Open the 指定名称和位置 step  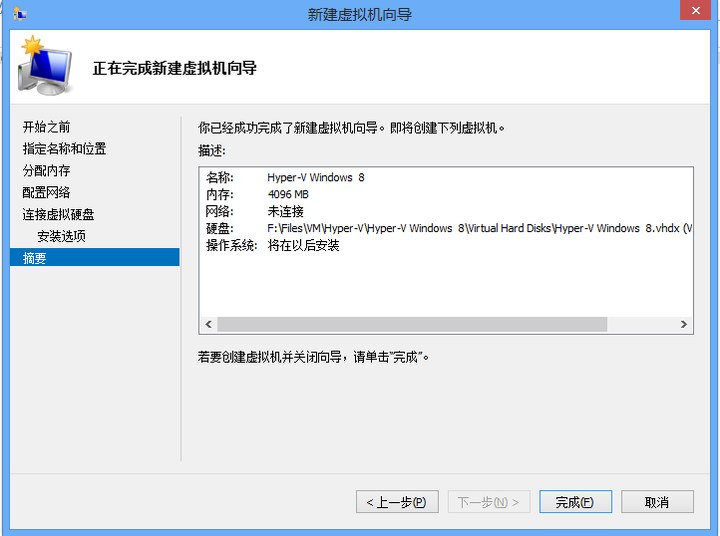[x=64, y=149]
